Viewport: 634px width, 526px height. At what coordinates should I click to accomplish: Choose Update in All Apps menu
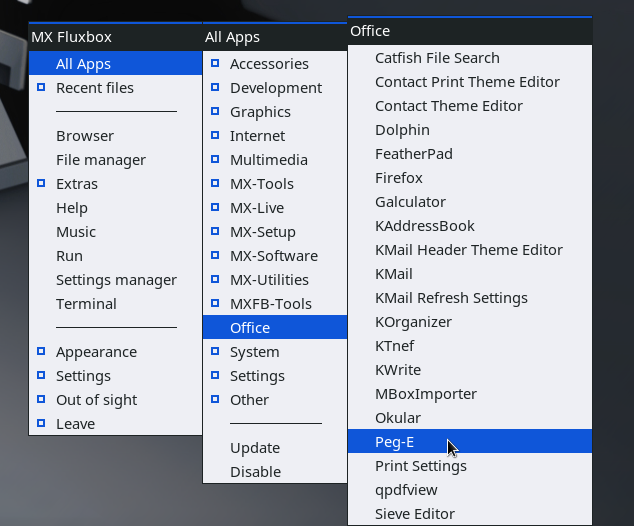275,448
